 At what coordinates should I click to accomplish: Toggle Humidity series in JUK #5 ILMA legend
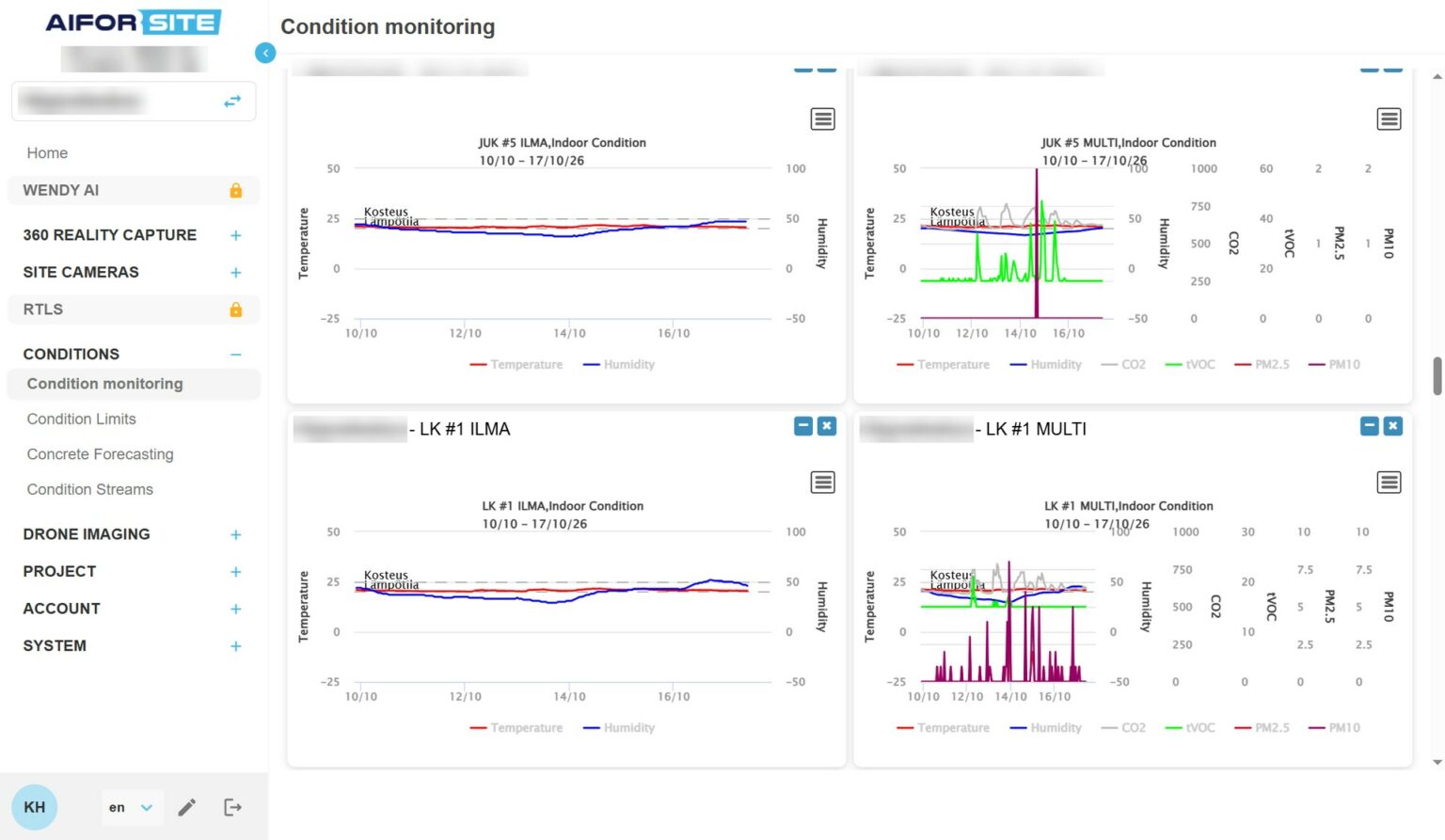point(619,365)
